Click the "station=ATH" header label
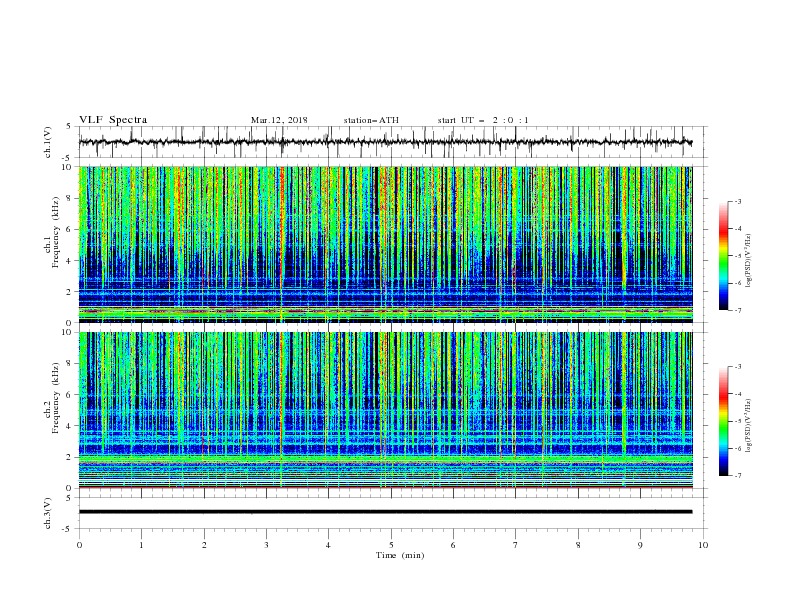The image size is (792, 612). tap(371, 120)
